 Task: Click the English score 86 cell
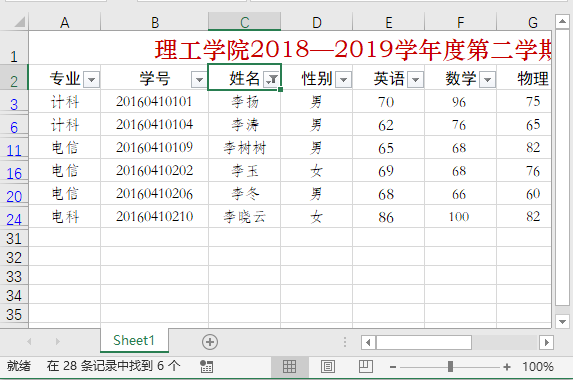tap(389, 217)
